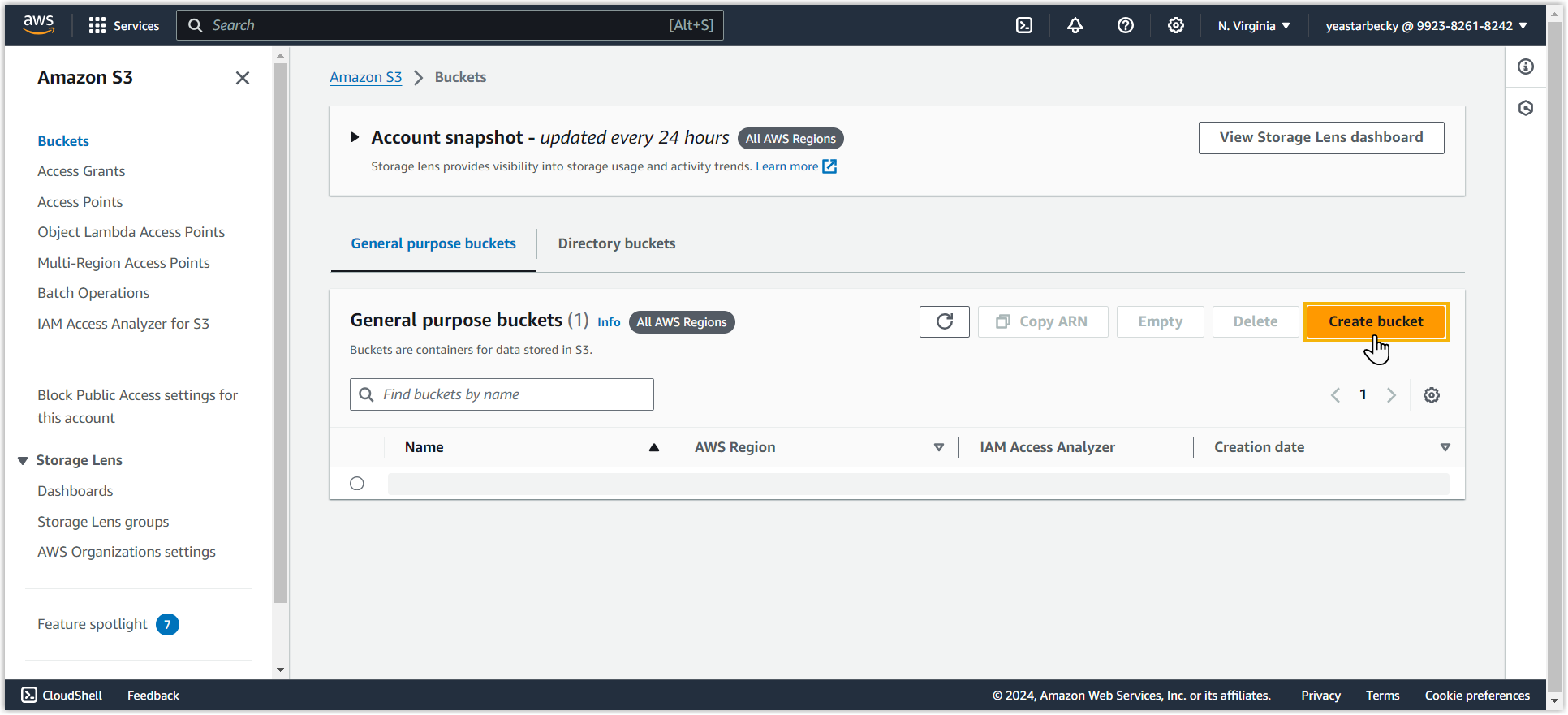Click the refresh buckets button
The height and width of the screenshot is (715, 1568).
[x=944, y=321]
